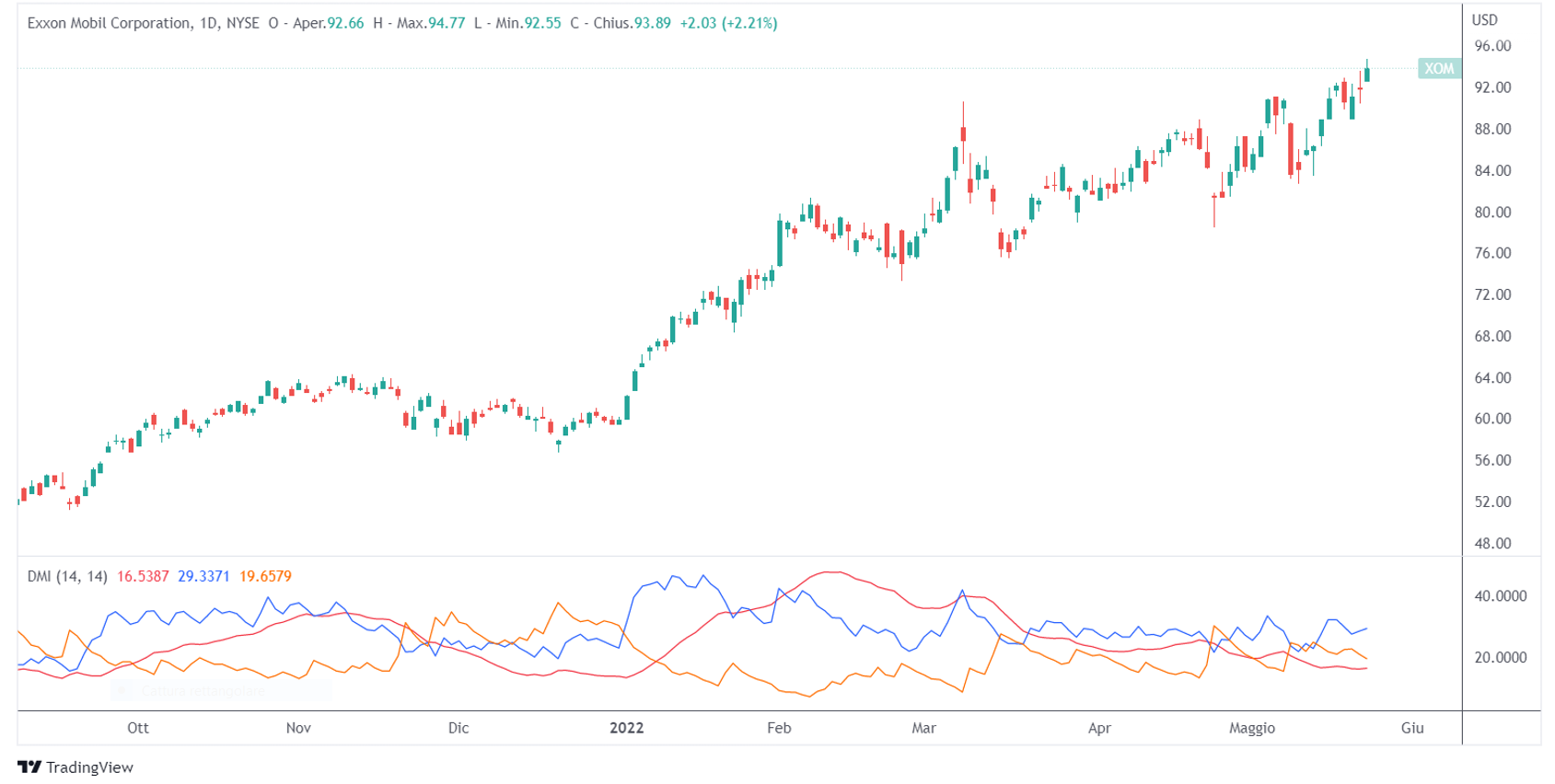Click the 40.0000 level on DMI scale
This screenshot has width=1555, height=784.
point(1500,596)
